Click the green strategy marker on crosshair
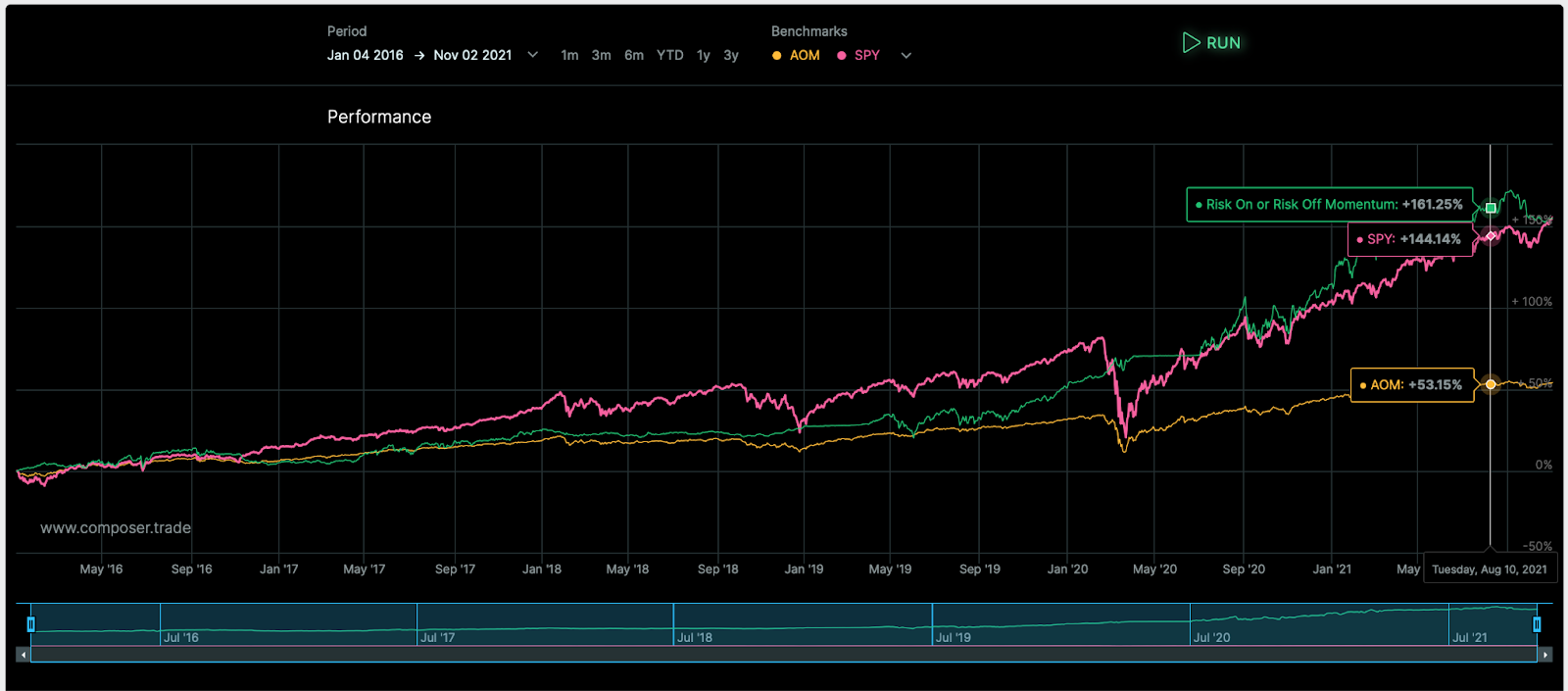Screen dimensions: 1568x691 [x=1491, y=208]
